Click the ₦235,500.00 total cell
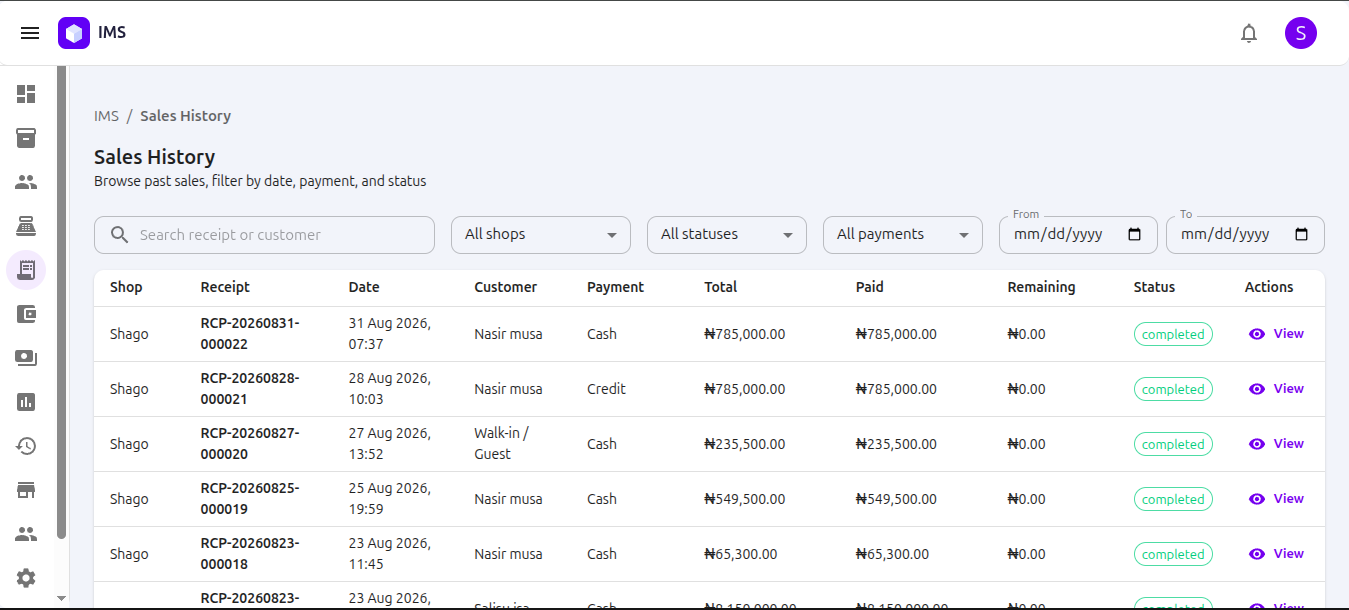Image resolution: width=1349 pixels, height=610 pixels. [745, 444]
